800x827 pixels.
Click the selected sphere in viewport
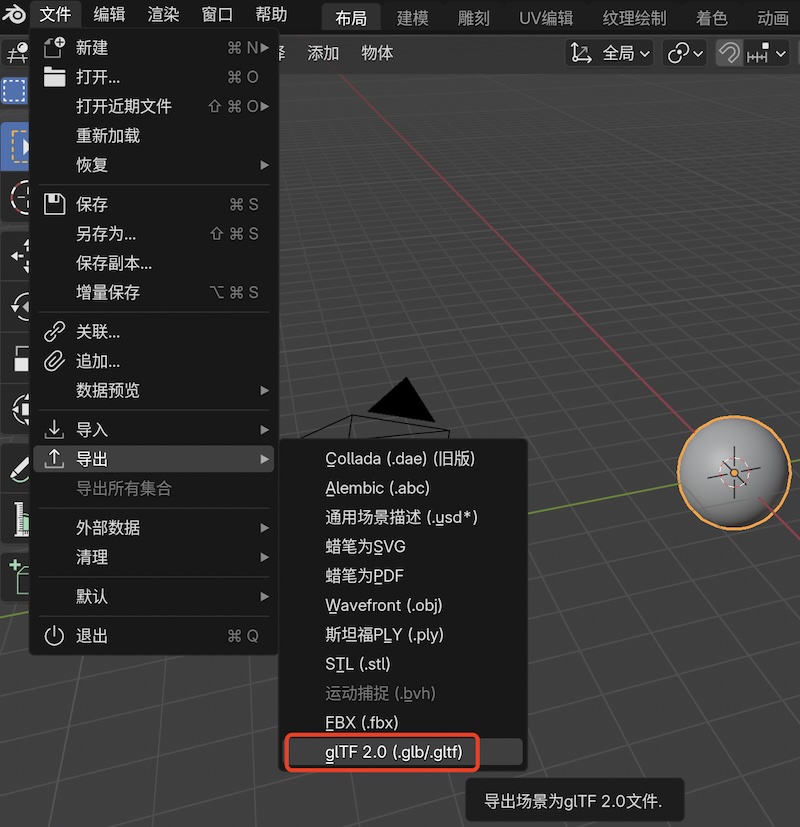734,473
